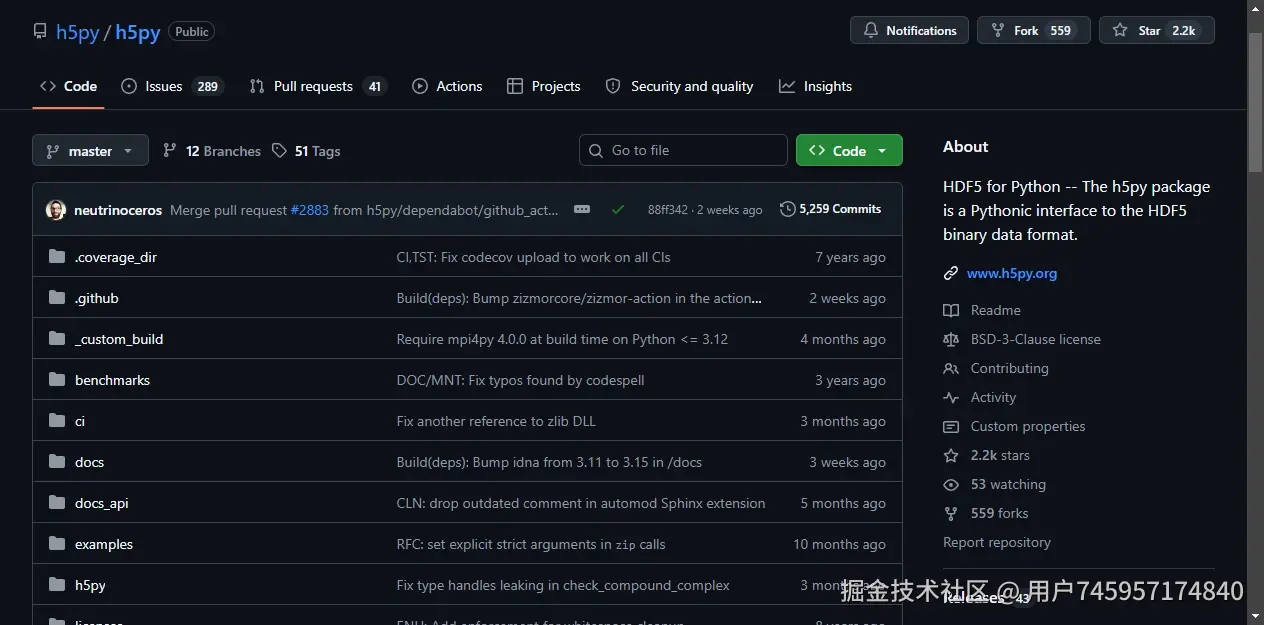Click the Activity pulse icon

(951, 397)
